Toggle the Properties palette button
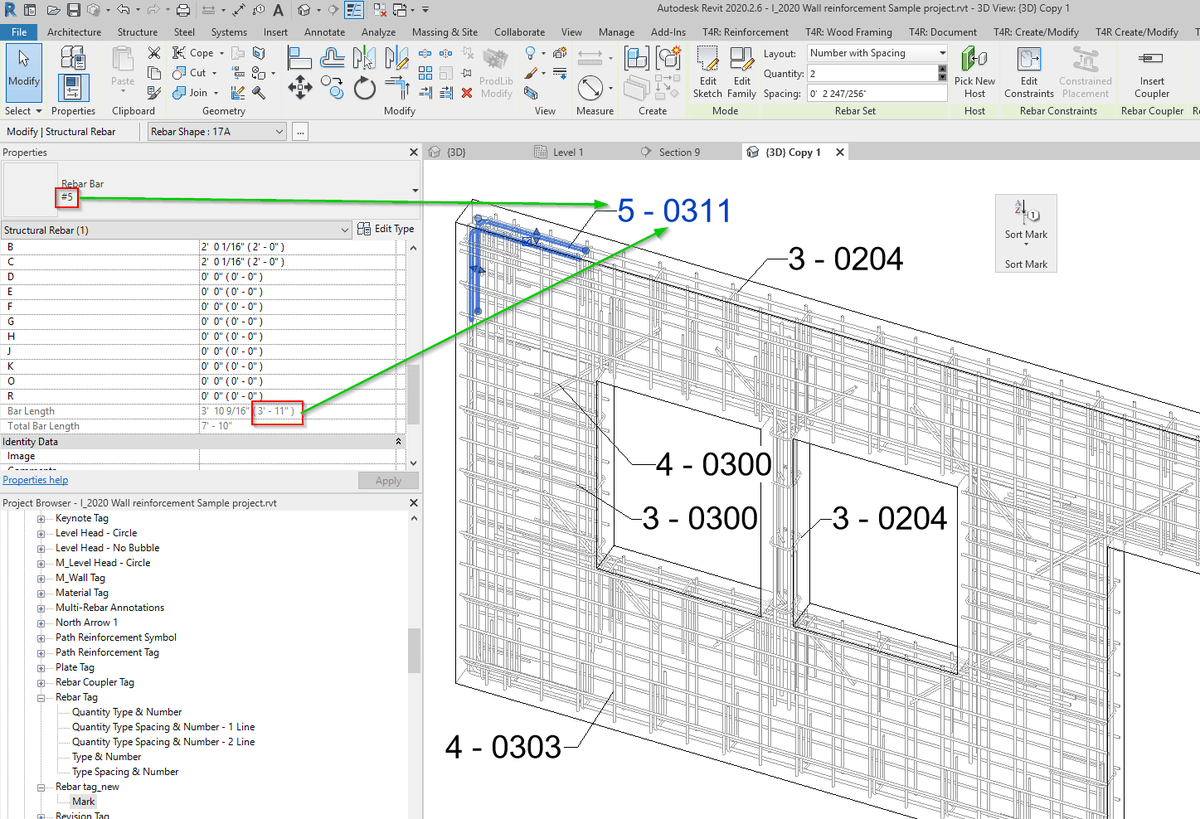The height and width of the screenshot is (819, 1200). point(73,88)
